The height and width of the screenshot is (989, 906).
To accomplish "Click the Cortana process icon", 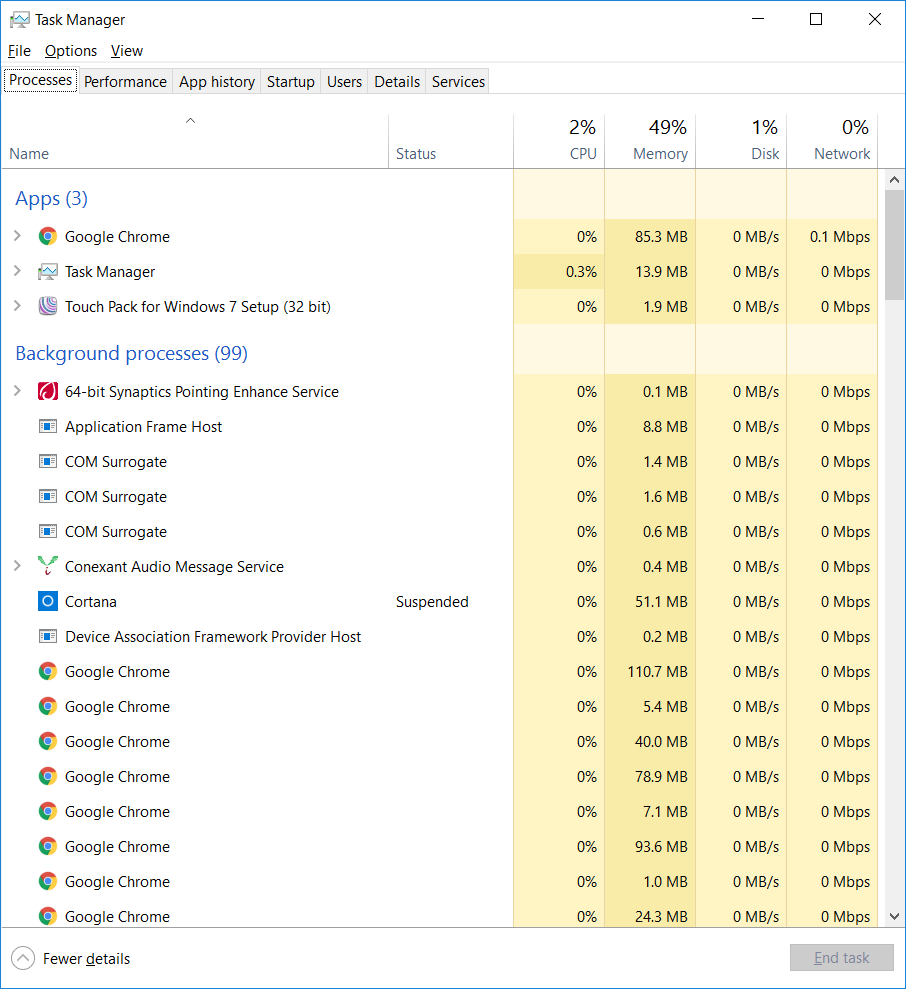I will click(47, 602).
